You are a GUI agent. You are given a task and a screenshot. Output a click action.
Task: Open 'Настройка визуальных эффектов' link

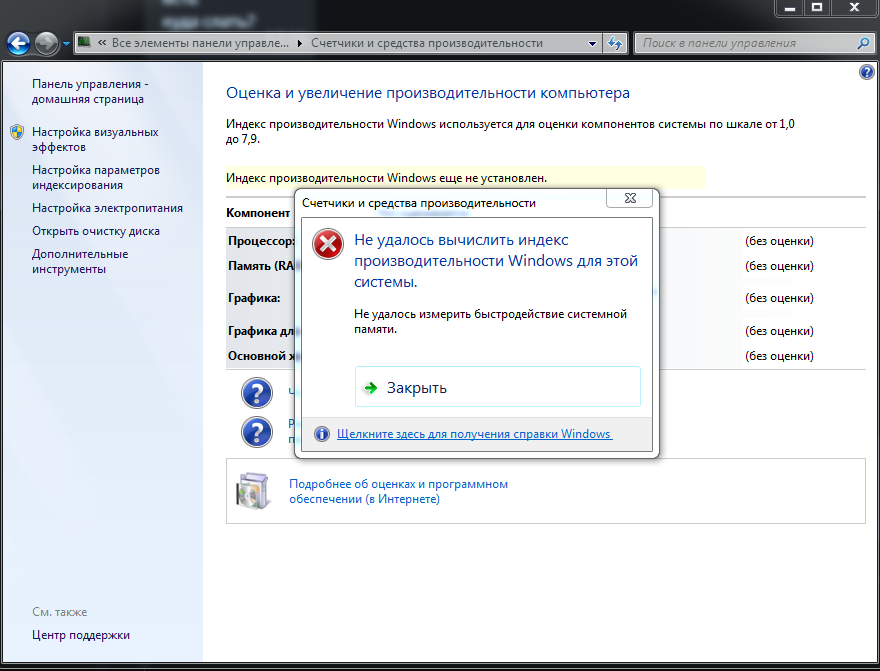pyautogui.click(x=95, y=140)
